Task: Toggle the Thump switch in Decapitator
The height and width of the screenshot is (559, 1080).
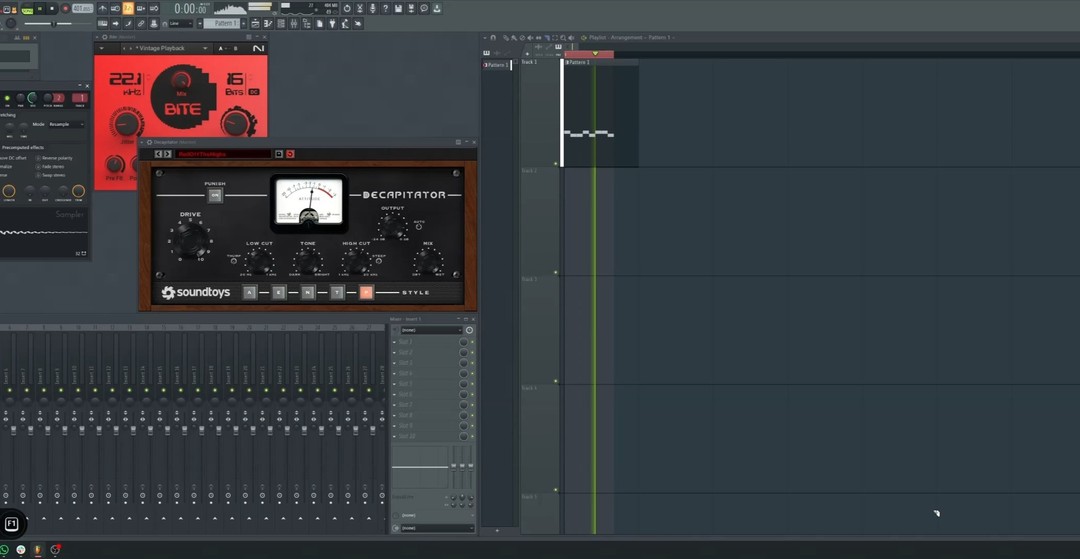Action: (234, 262)
